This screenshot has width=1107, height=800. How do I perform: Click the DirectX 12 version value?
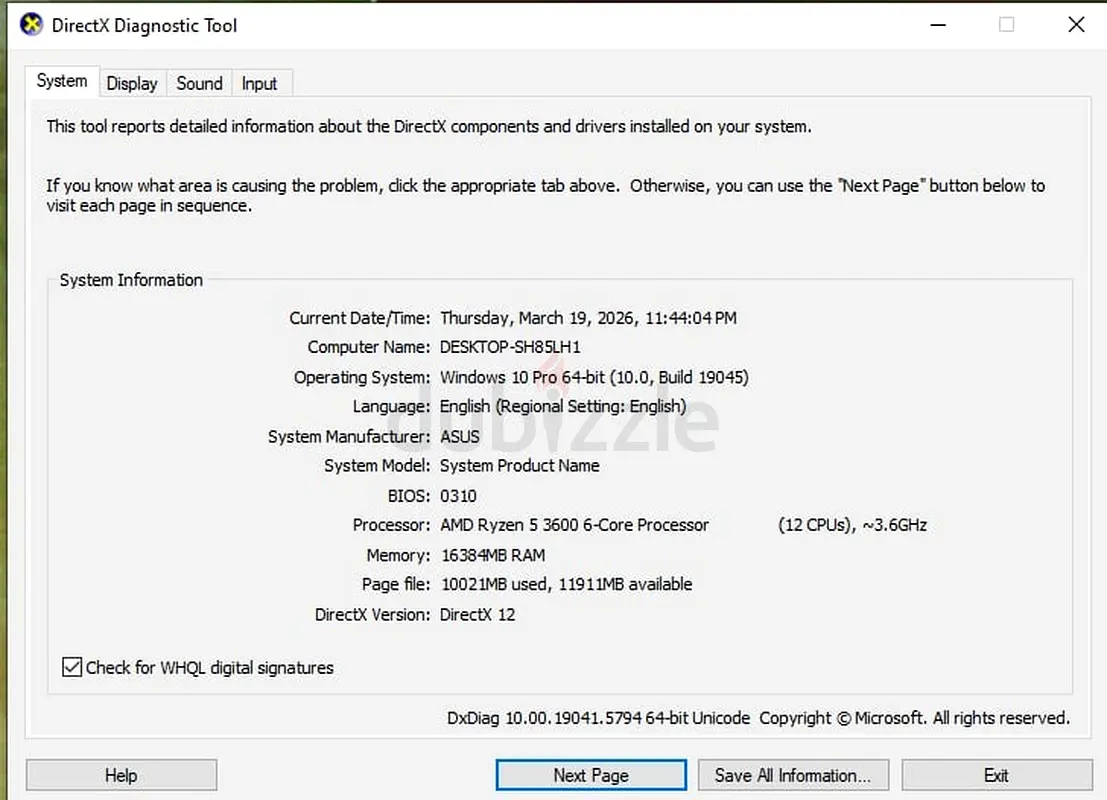click(477, 614)
